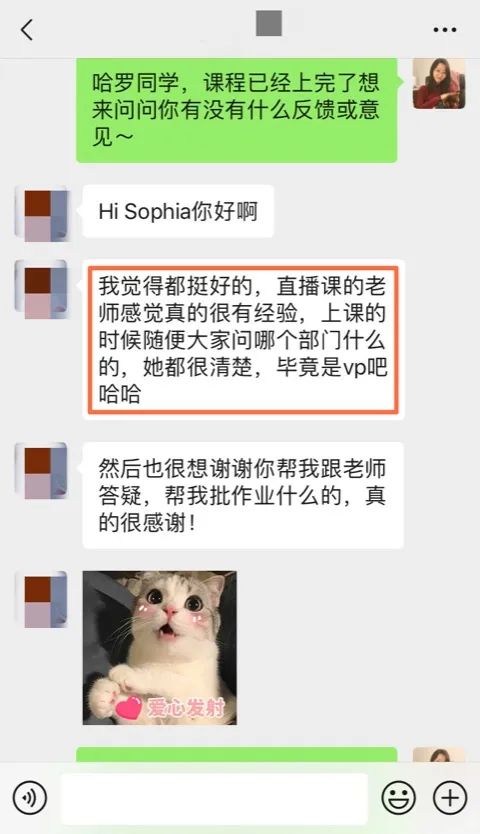Open Sophia's profile photo at top right
This screenshot has width=480, height=834.
click(x=439, y=84)
